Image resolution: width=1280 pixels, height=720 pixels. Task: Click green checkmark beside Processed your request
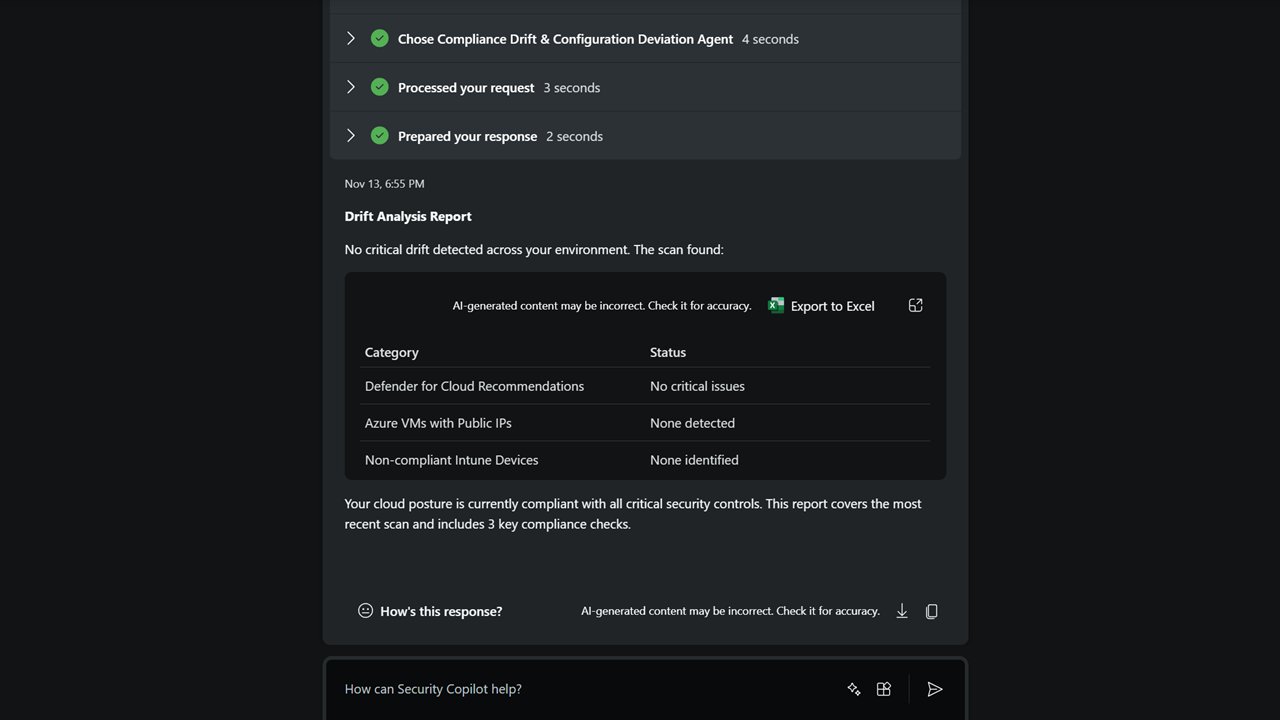pos(379,87)
